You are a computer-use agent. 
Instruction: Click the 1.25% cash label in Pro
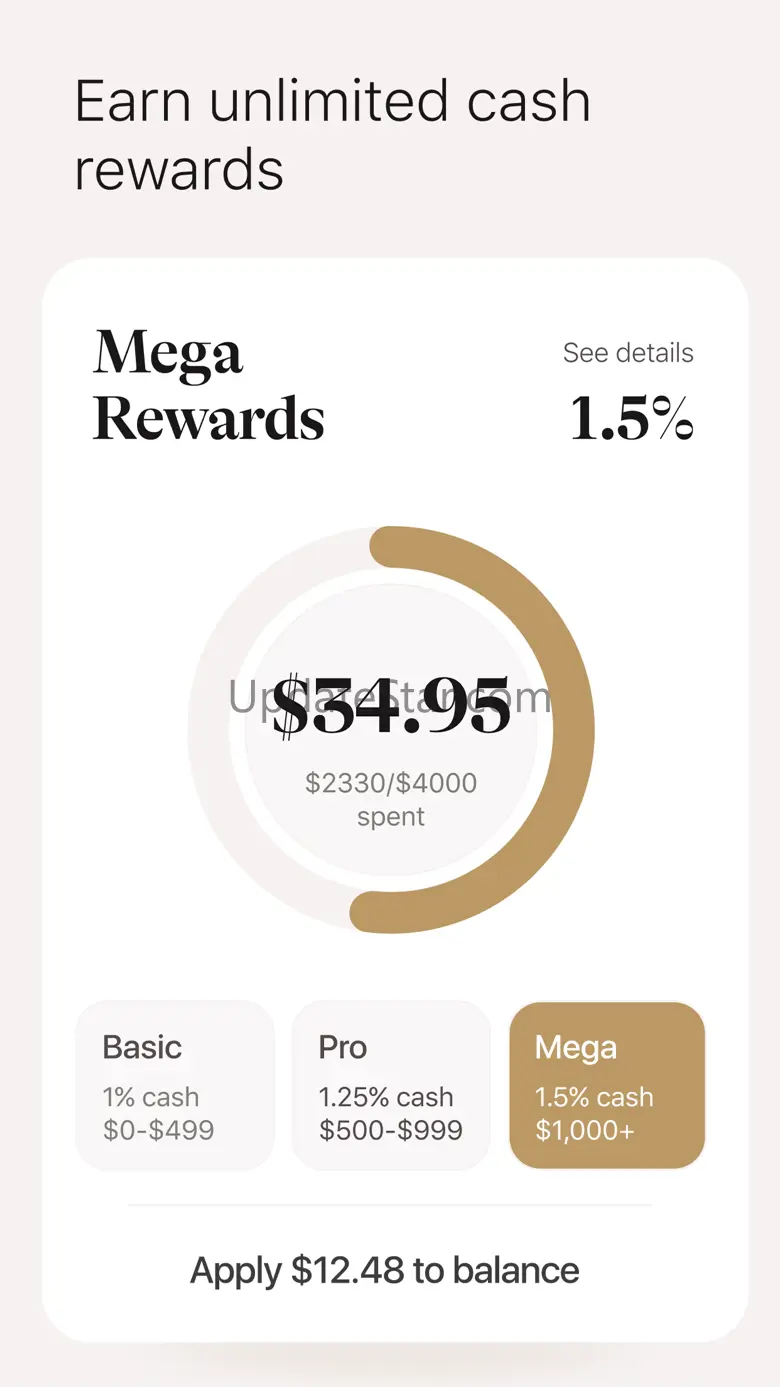386,1097
